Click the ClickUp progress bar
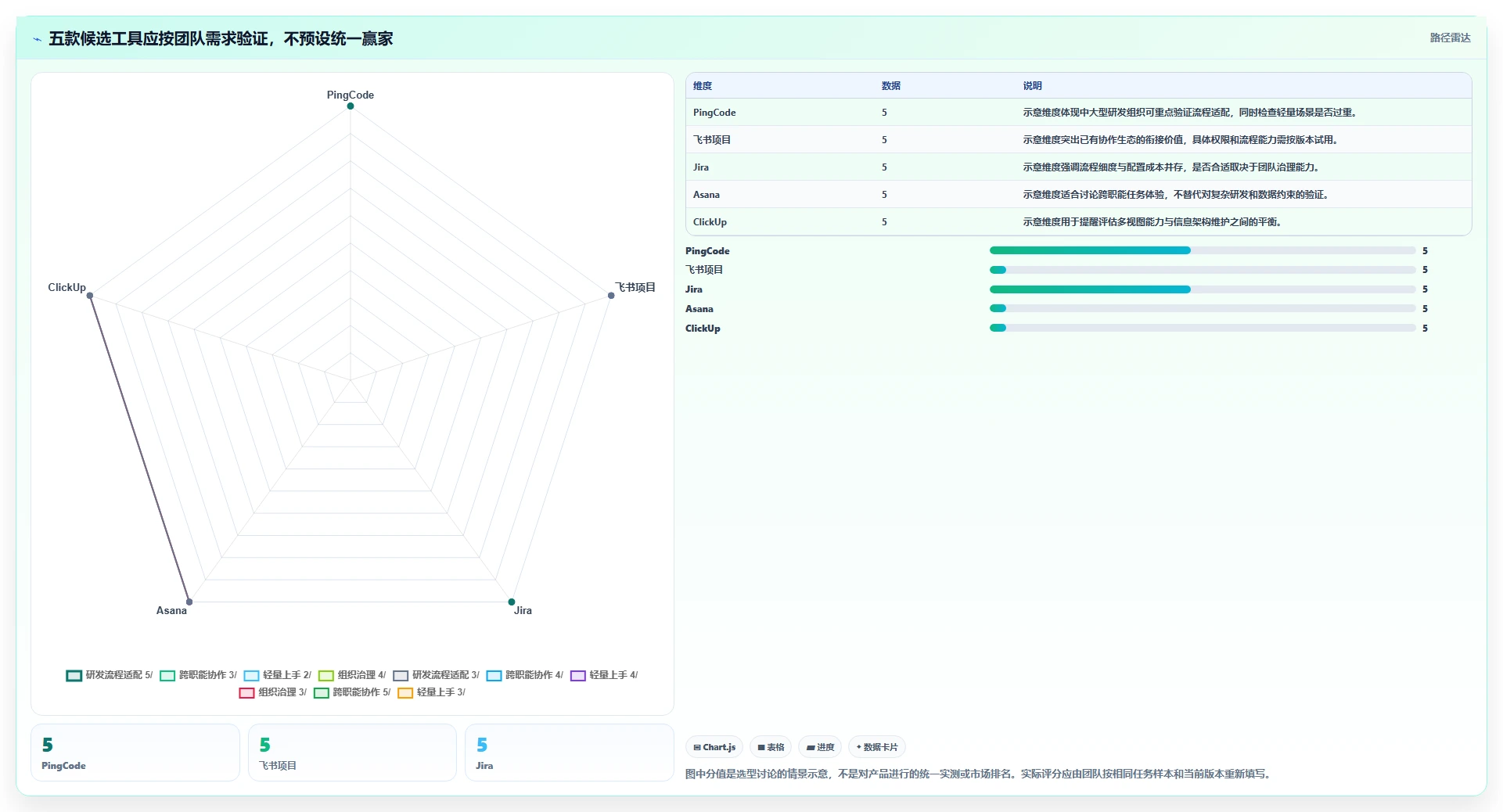 (x=1203, y=329)
